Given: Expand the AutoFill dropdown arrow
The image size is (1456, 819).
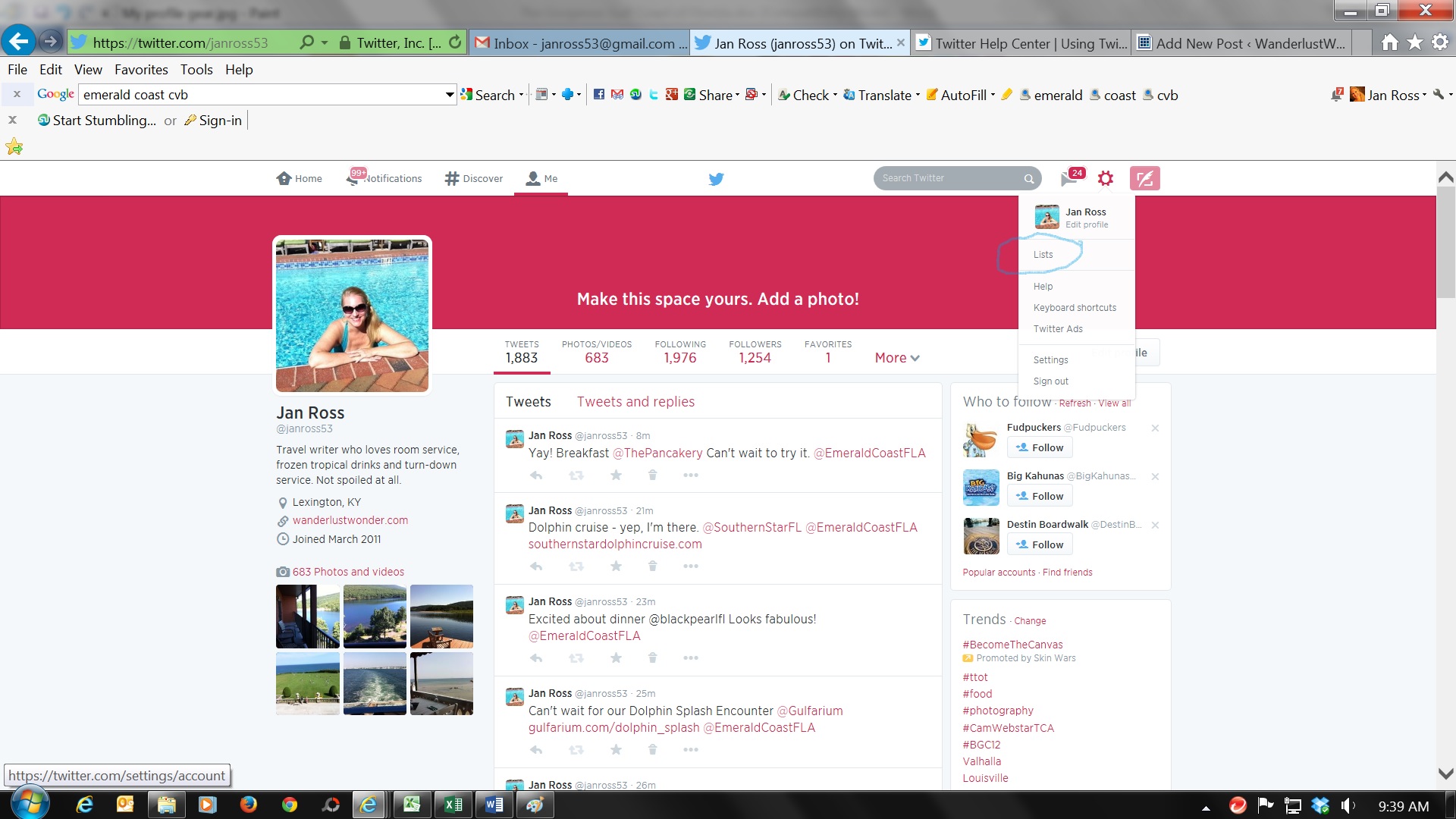Looking at the screenshot, I should coord(993,96).
